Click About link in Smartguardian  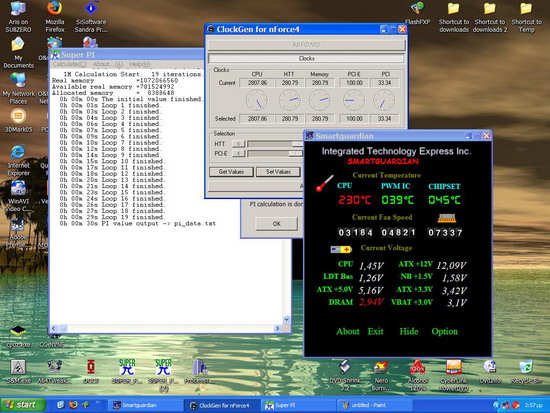[348, 331]
